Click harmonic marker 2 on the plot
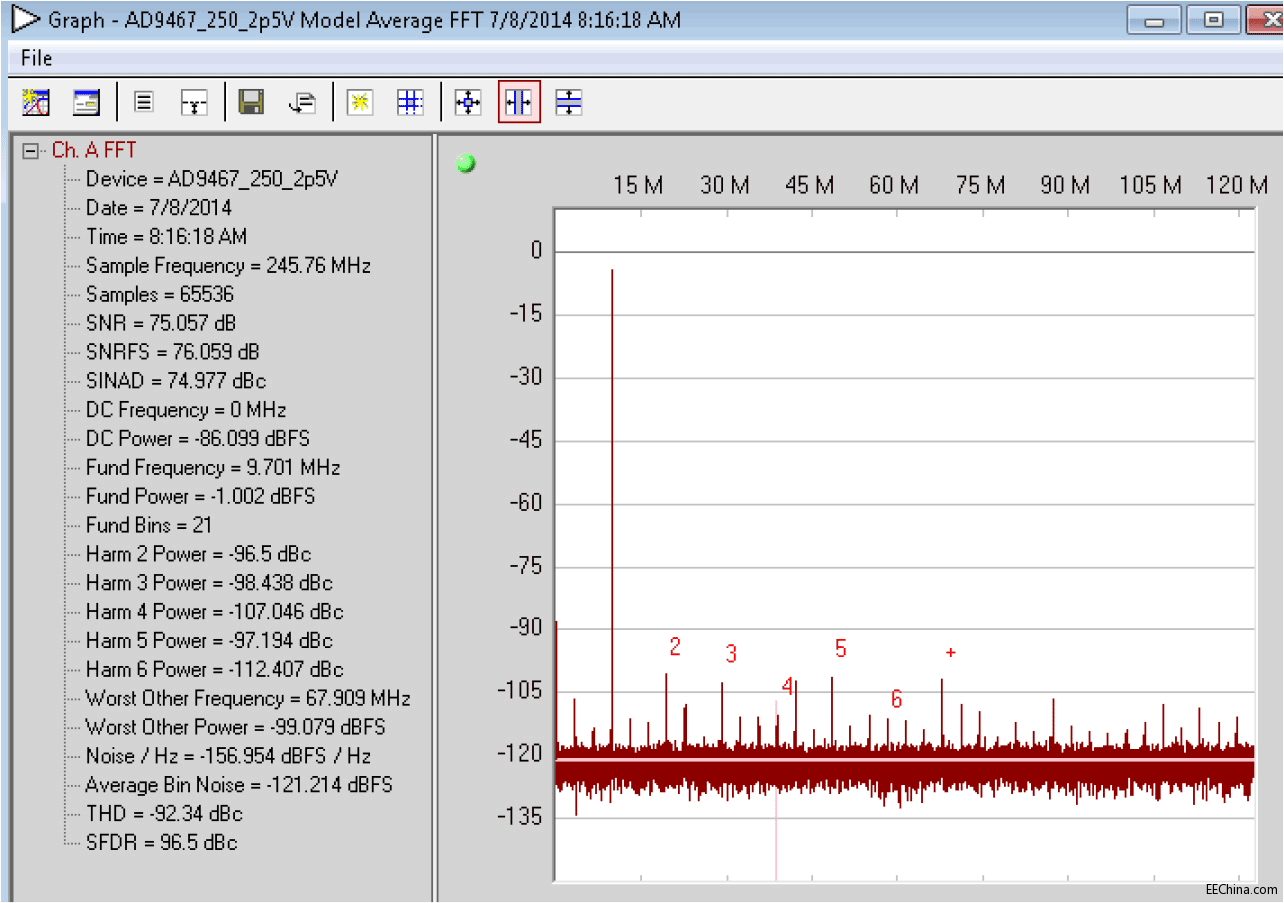 [x=675, y=647]
